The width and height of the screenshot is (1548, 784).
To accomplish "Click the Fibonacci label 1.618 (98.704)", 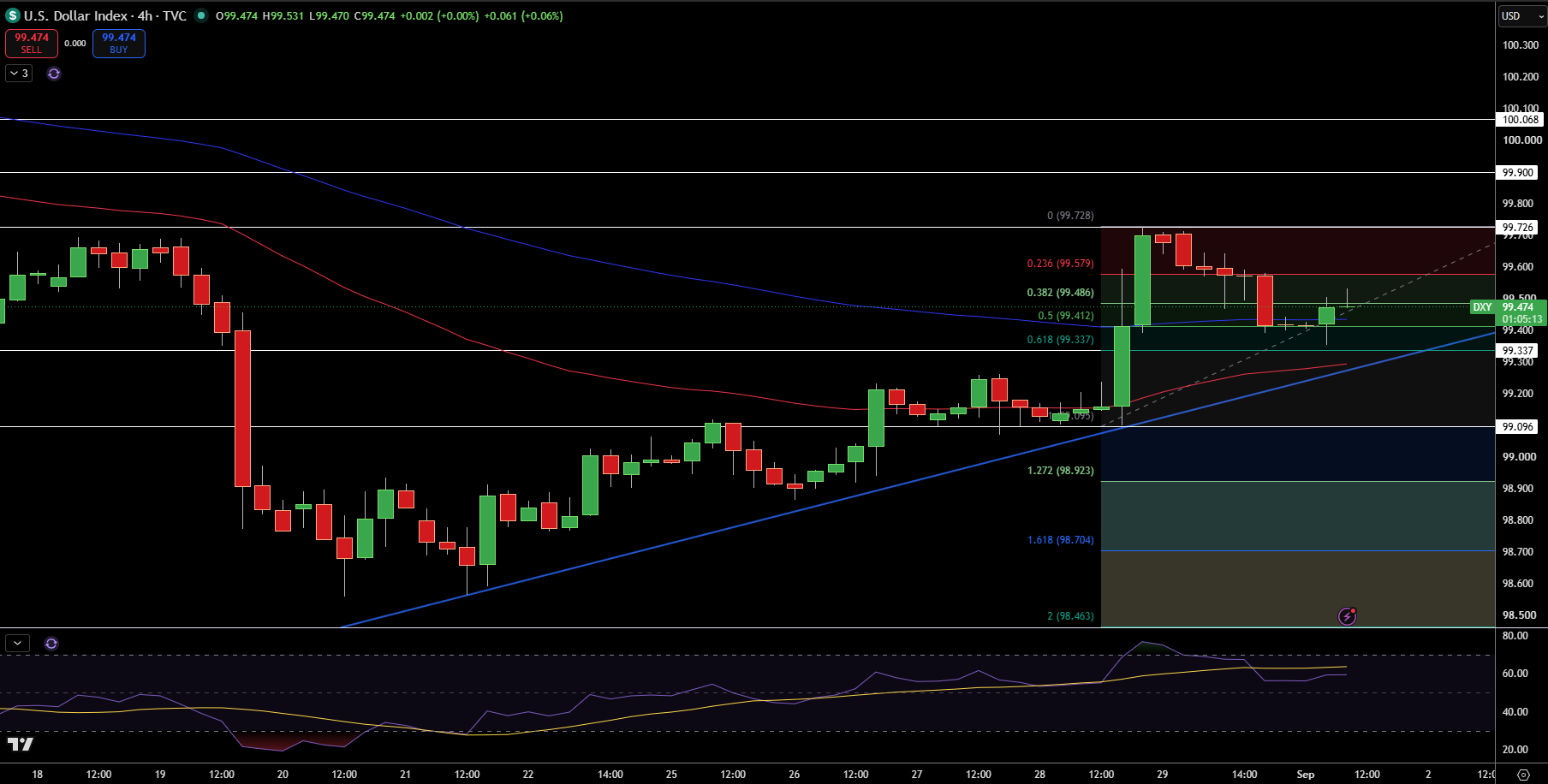I will 1060,540.
